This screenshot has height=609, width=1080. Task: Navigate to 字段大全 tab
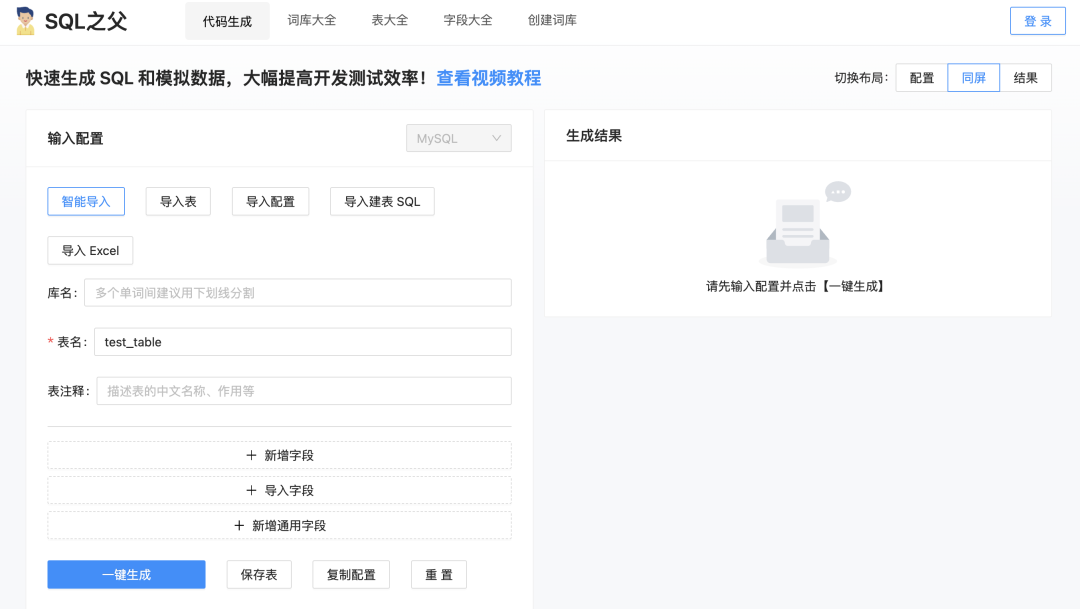click(468, 21)
